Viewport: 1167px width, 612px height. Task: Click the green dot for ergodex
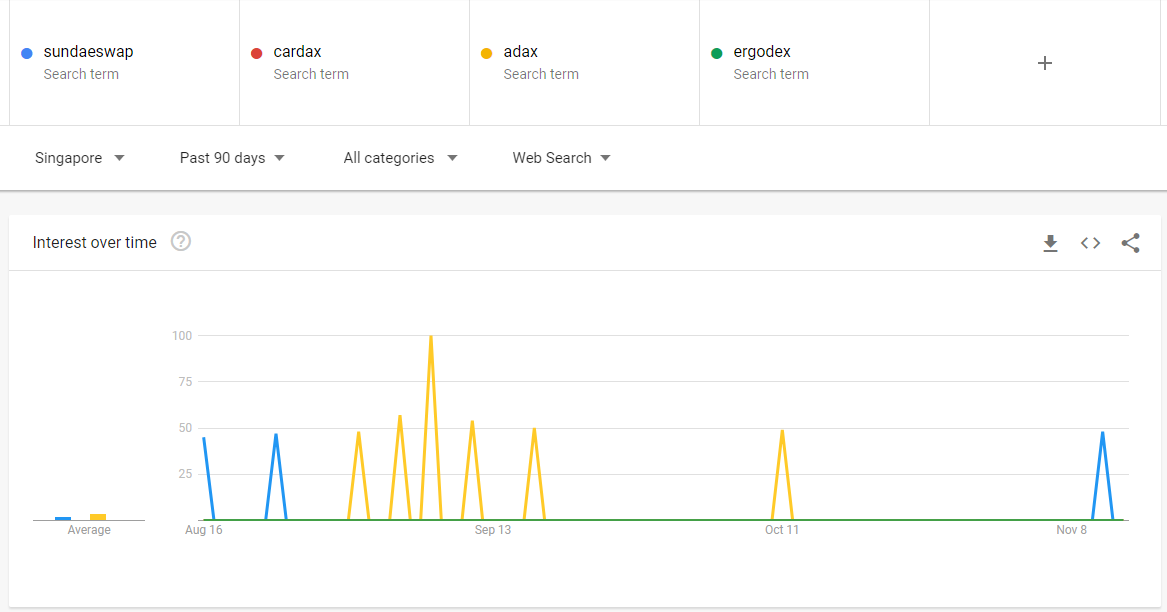tap(717, 53)
